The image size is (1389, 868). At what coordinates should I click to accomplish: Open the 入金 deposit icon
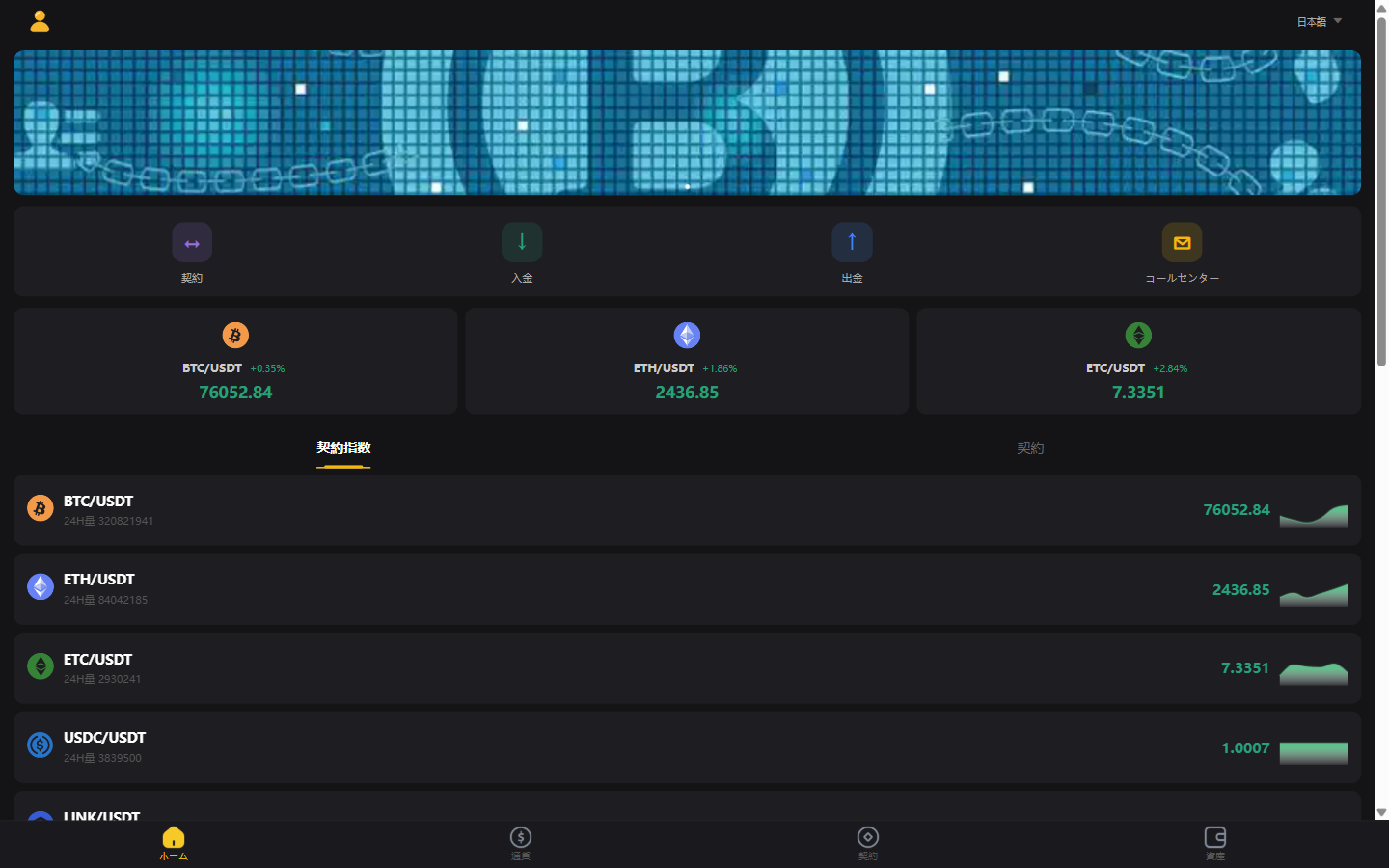click(x=522, y=242)
